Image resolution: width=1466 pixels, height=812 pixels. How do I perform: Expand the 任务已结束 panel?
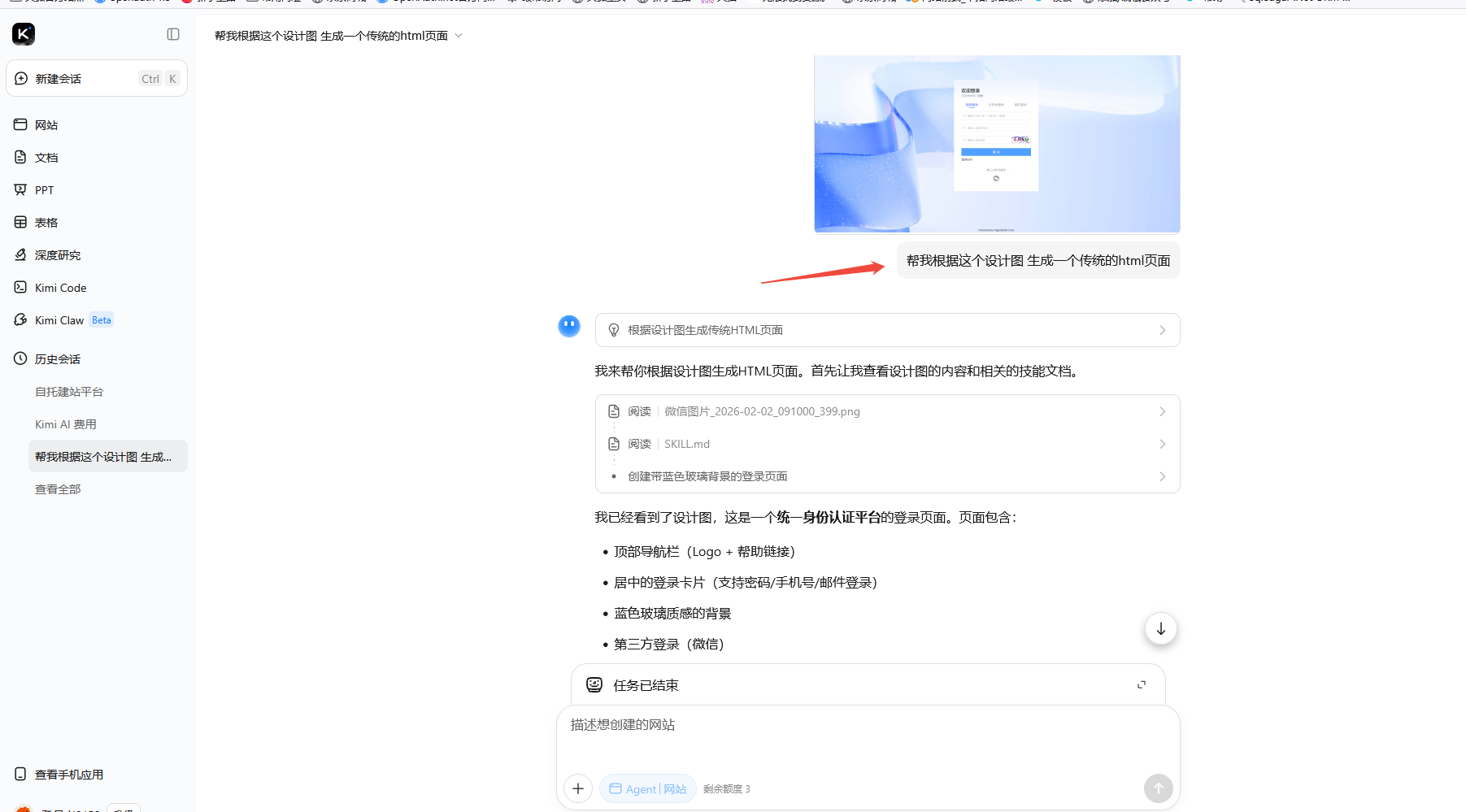click(1142, 685)
